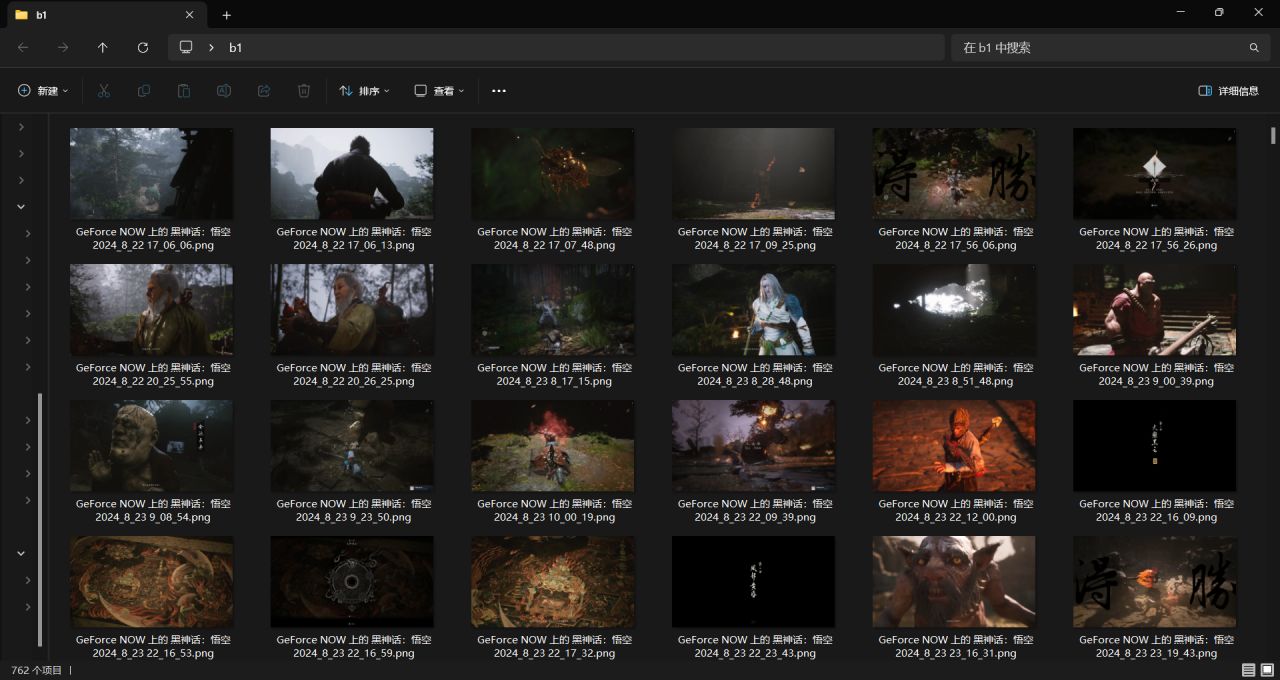The image size is (1280, 680).
Task: Click the Copy icon in toolbar
Action: point(144,91)
